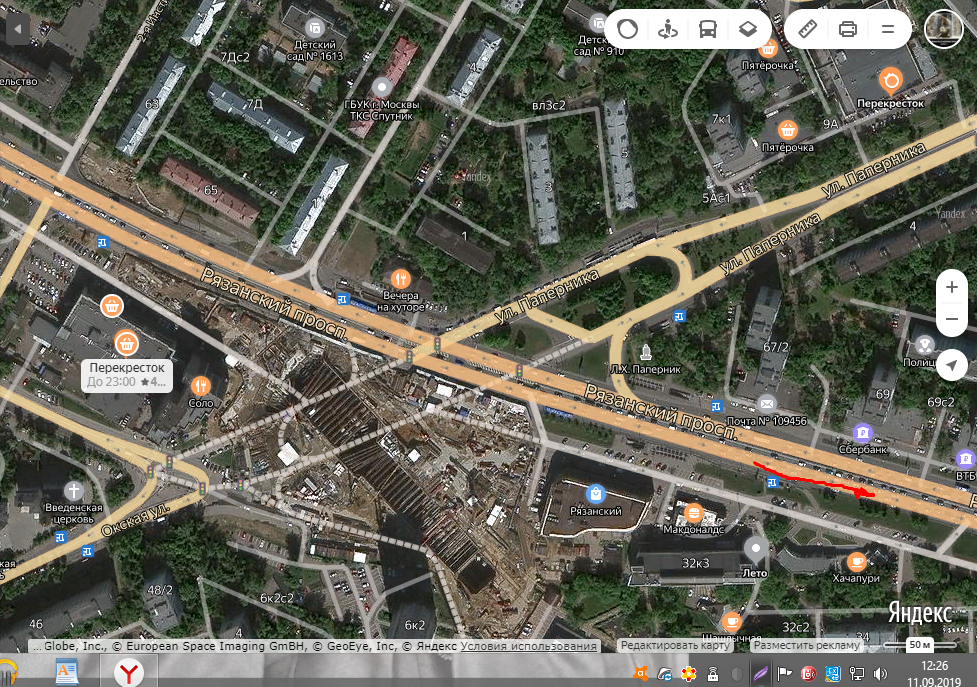Zoom out with the minus button
Screen dimensions: 977x687
951,319
